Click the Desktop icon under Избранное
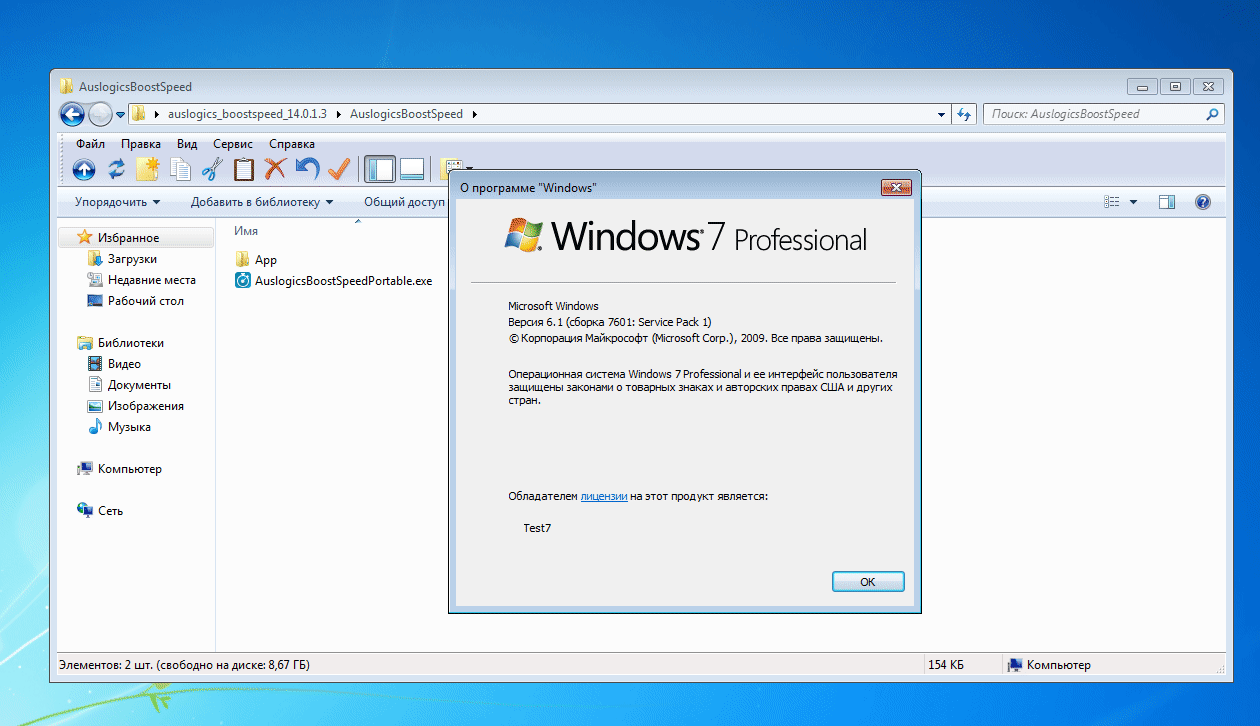 pyautogui.click(x=95, y=301)
